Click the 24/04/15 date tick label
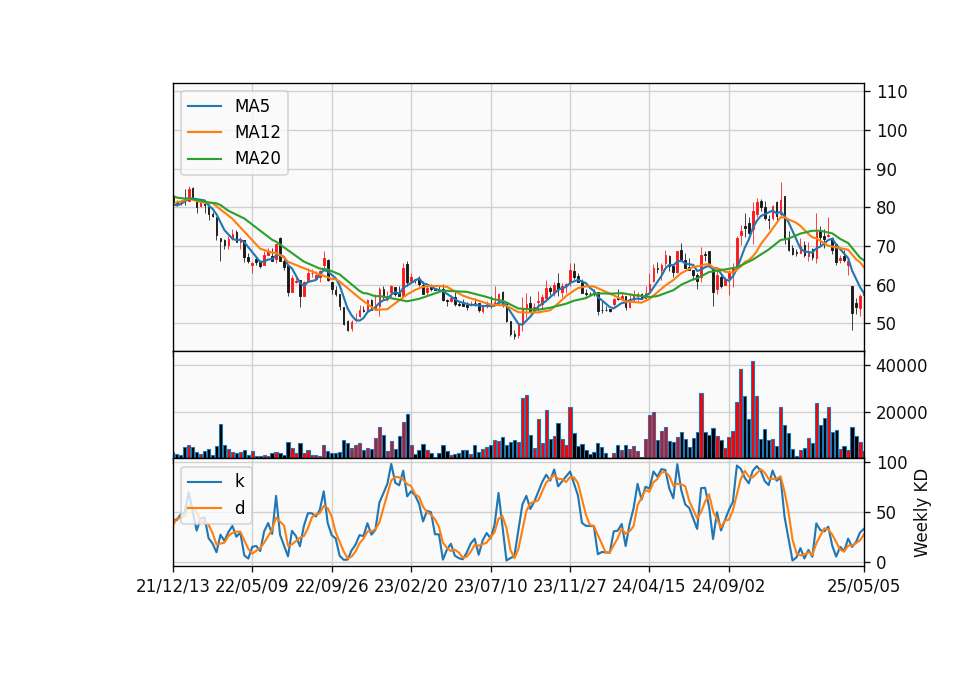The height and width of the screenshot is (690, 960). click(x=649, y=586)
